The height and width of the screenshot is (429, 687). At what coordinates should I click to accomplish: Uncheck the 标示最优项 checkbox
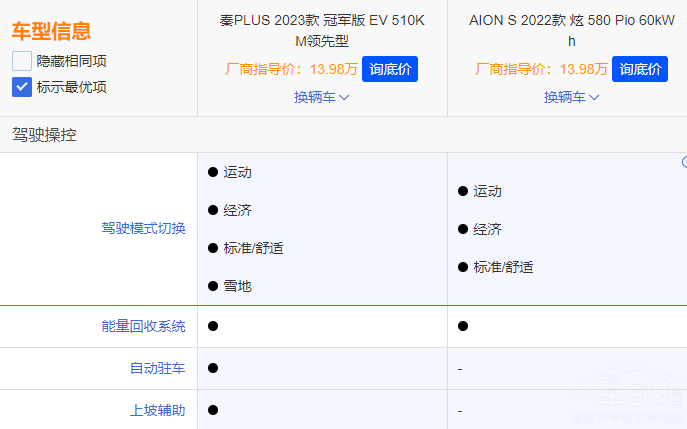(x=22, y=86)
